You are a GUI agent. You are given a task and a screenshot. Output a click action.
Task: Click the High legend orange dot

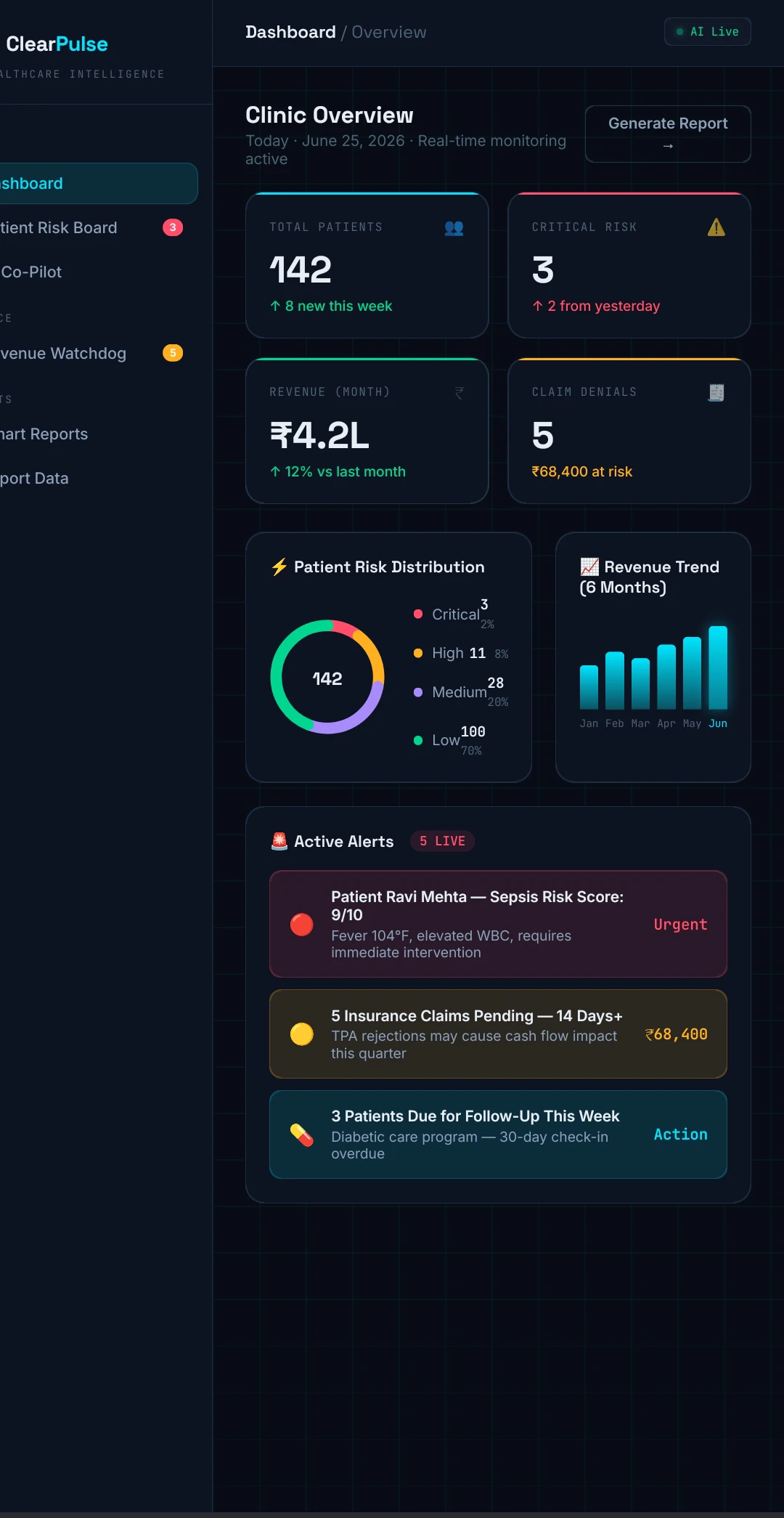coord(418,653)
